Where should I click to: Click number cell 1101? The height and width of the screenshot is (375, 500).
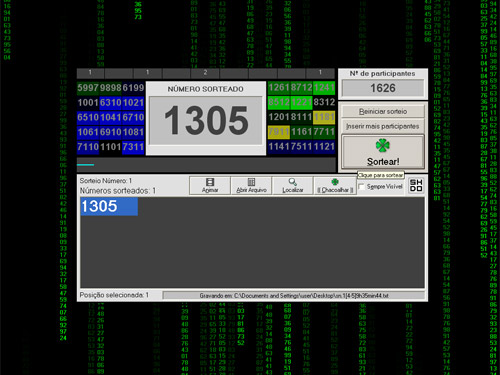[x=111, y=147]
